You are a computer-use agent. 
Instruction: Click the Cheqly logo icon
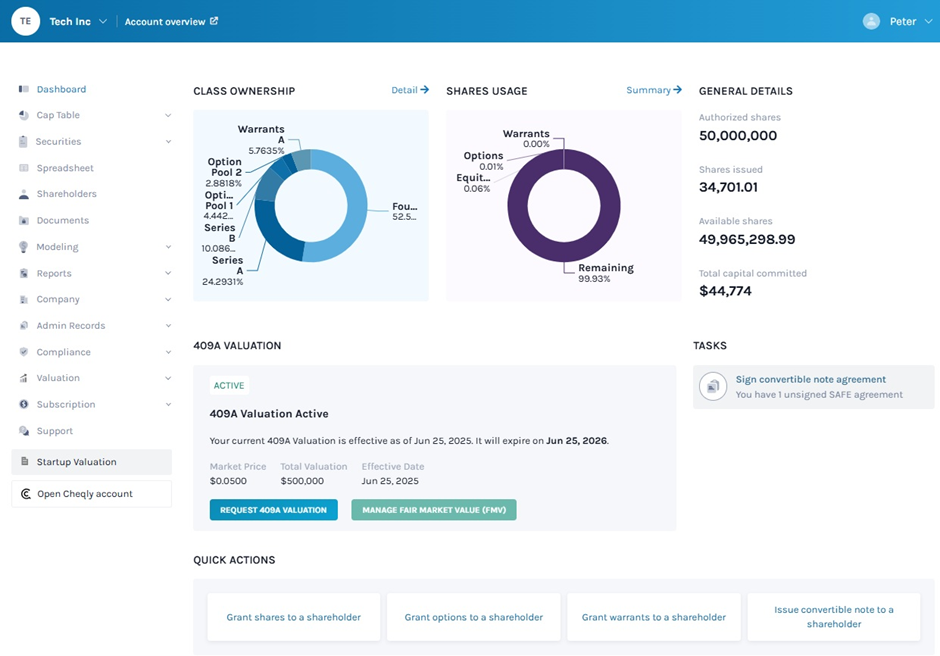(25, 494)
